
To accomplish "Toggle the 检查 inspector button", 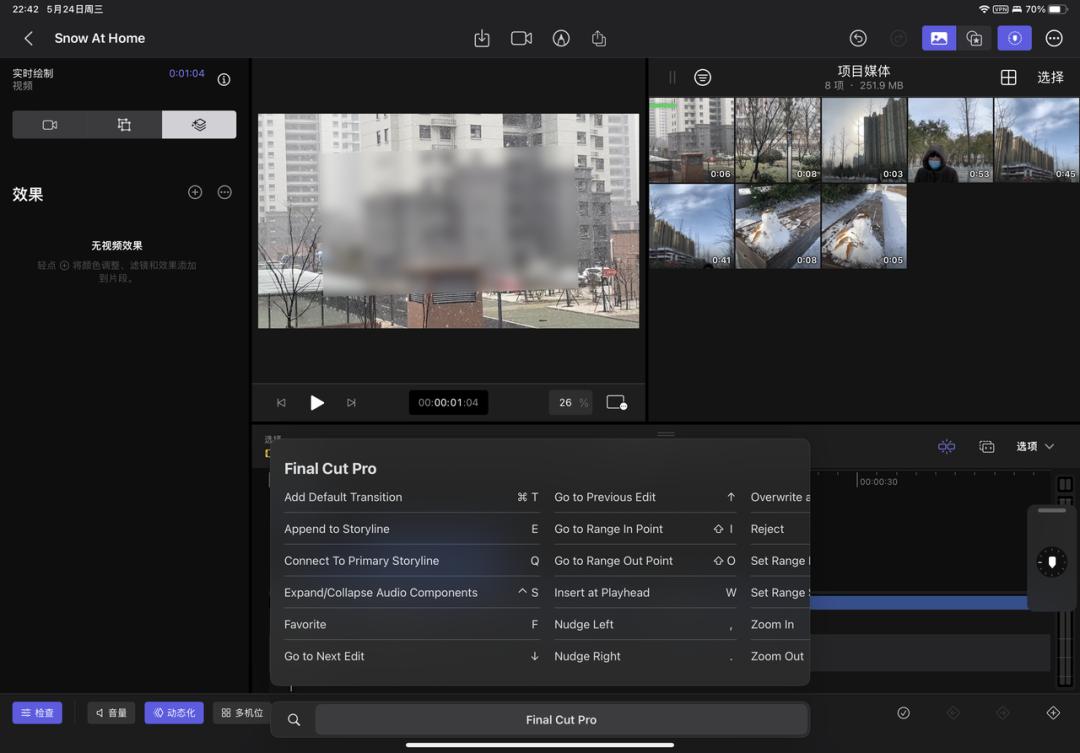I will point(37,713).
